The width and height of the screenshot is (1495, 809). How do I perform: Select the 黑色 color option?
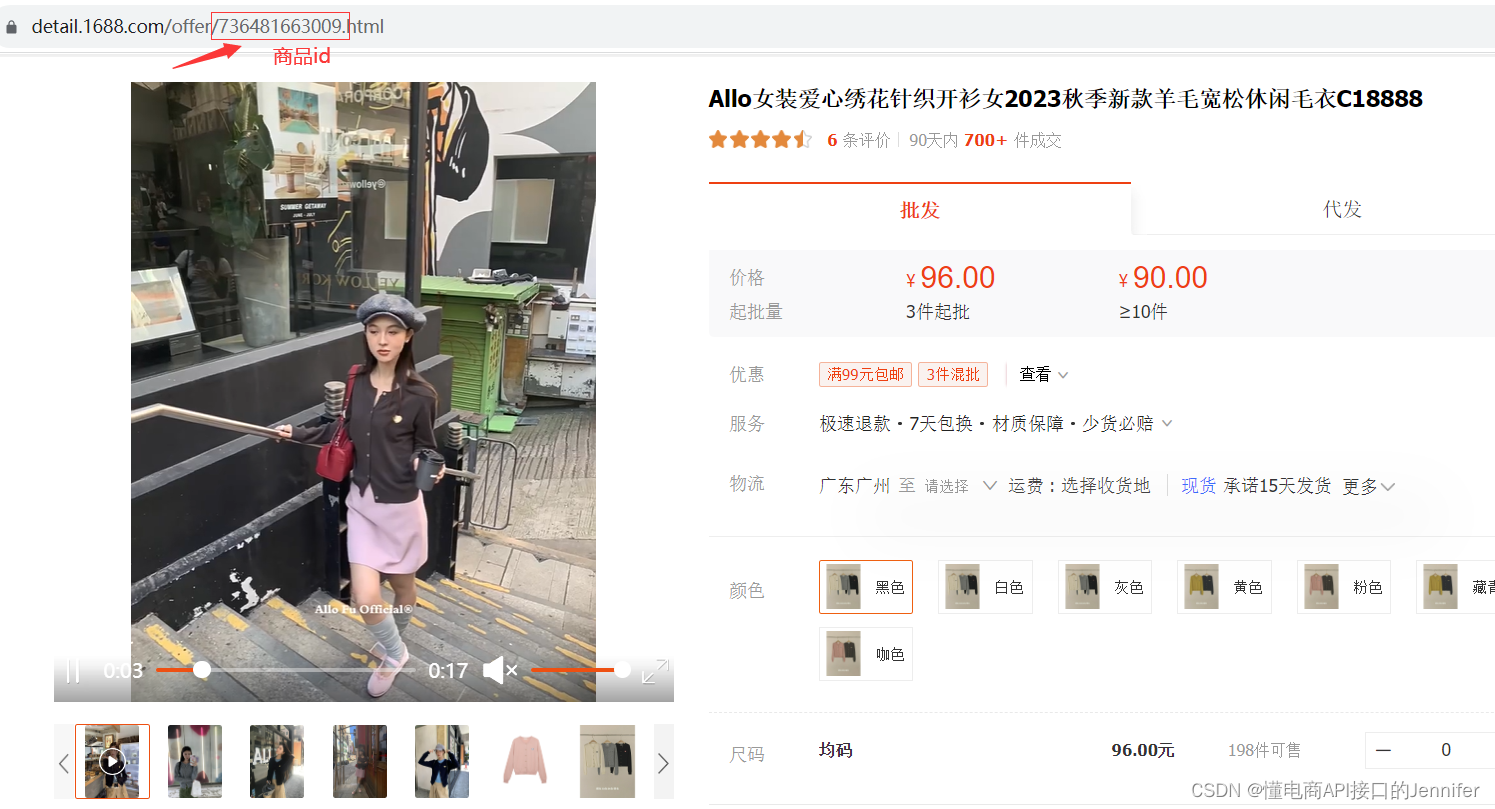tap(865, 587)
